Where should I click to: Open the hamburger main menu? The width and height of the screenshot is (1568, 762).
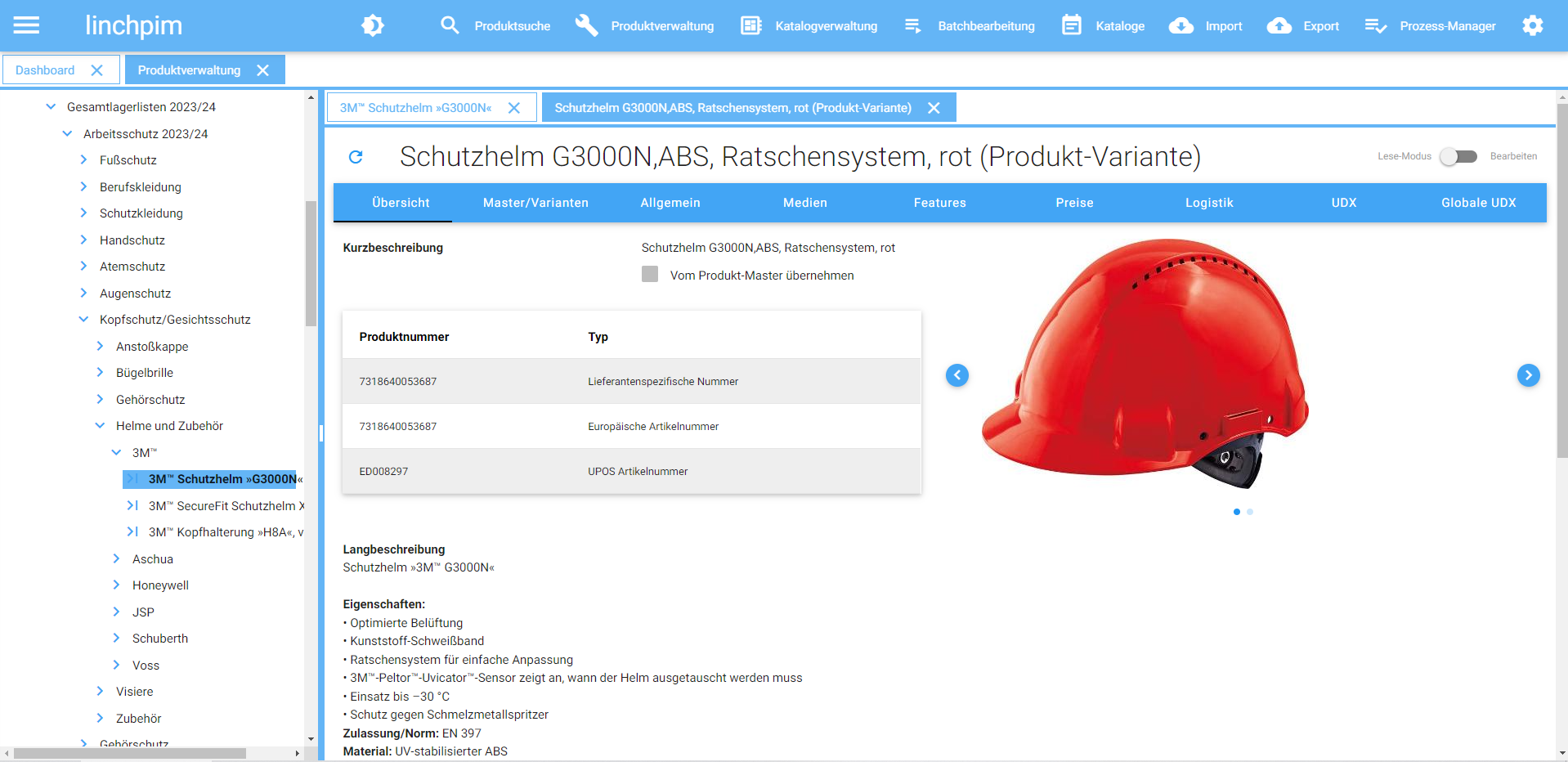point(26,25)
